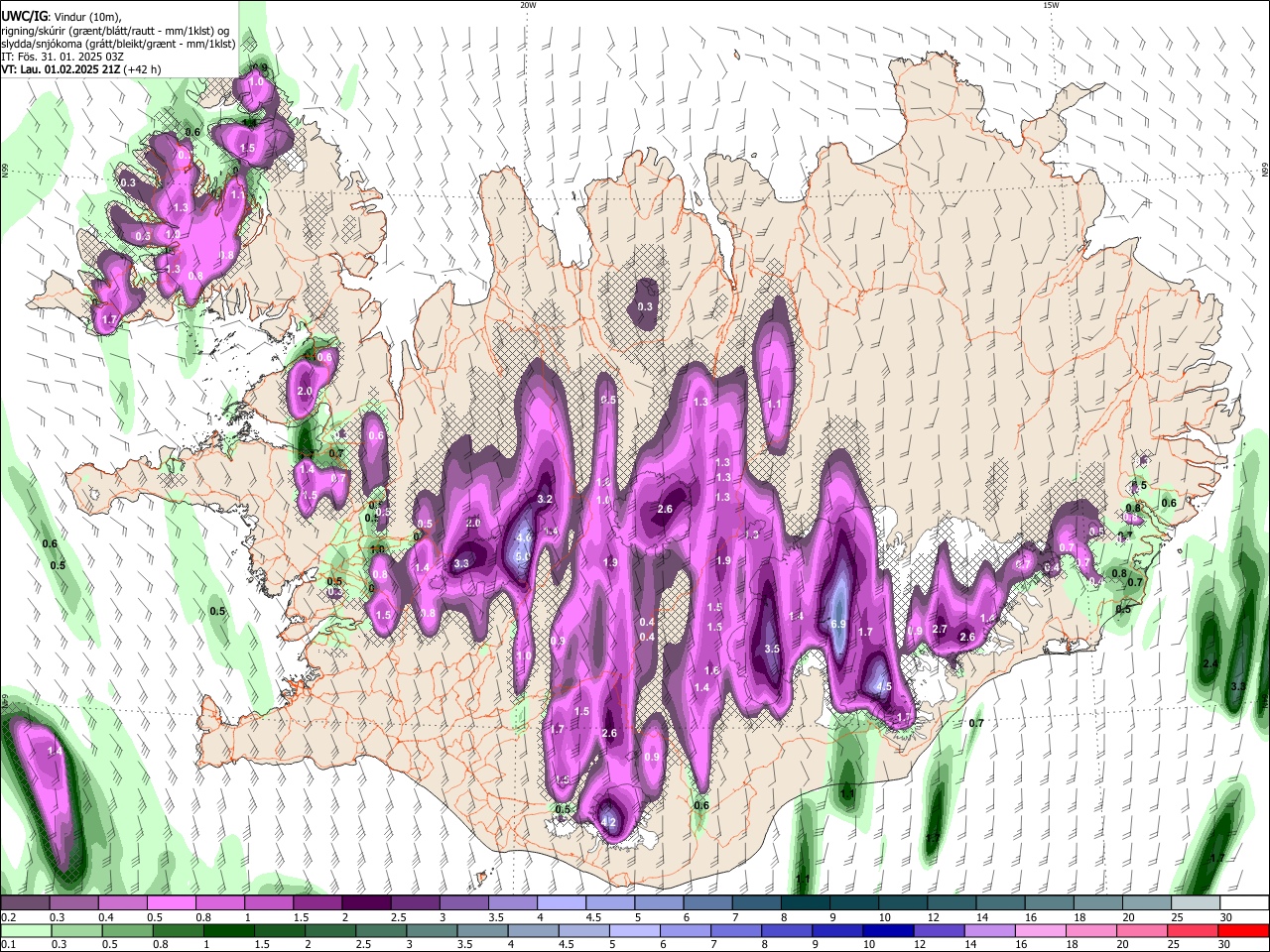Click the palest green rain swatch between 0.1 and 0.3

point(25,930)
